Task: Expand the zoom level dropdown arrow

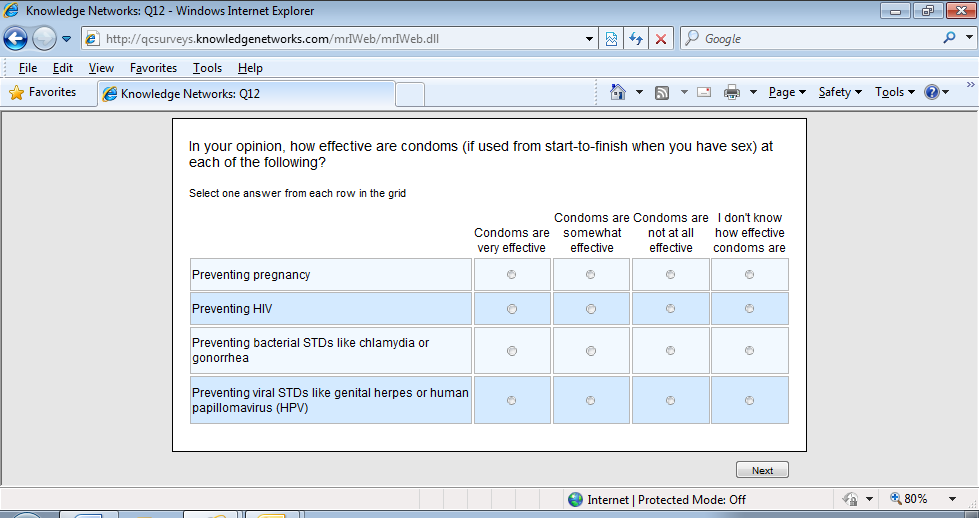Action: pos(953,499)
